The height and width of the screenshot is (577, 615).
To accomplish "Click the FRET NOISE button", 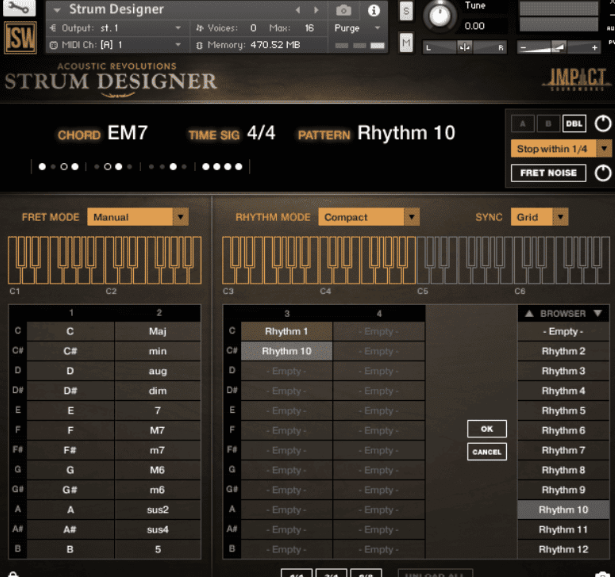I will click(548, 173).
